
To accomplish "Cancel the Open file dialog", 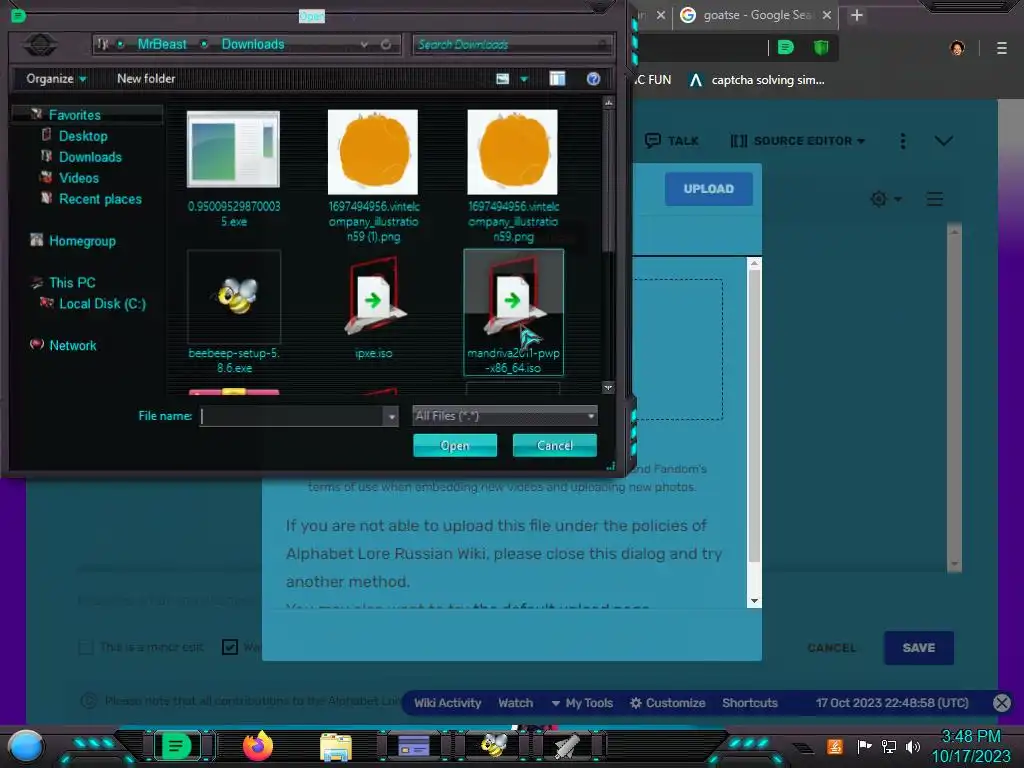I will pos(554,445).
